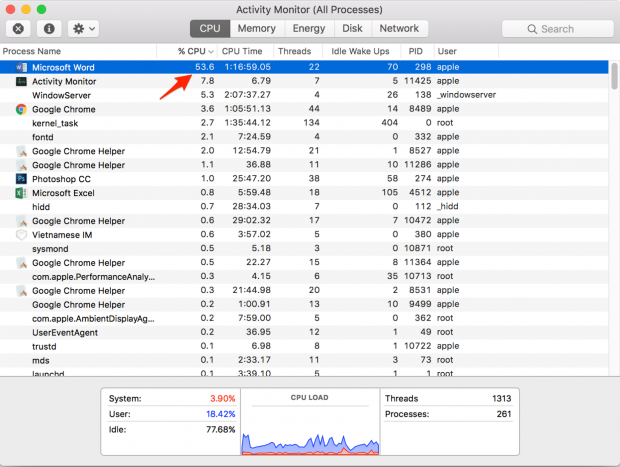Click the force quit process stop icon
This screenshot has width=620, height=467.
click(x=20, y=29)
